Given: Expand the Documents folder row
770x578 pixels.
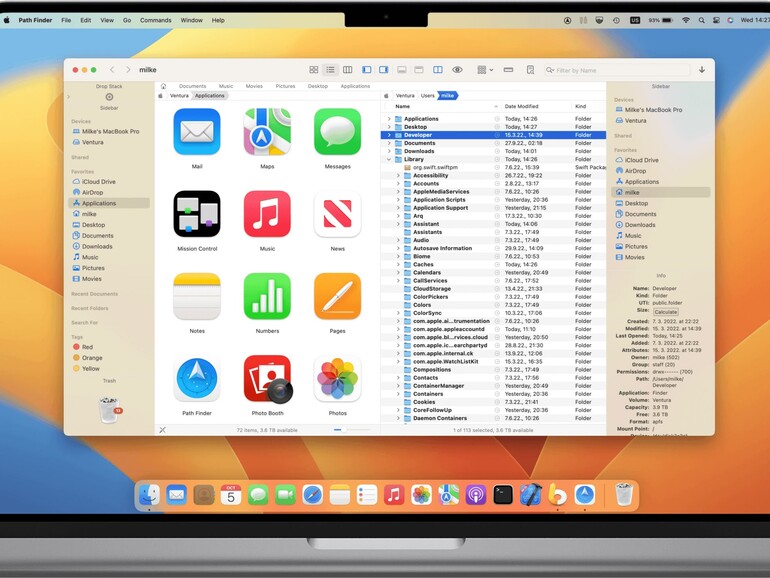Looking at the screenshot, I should (389, 143).
